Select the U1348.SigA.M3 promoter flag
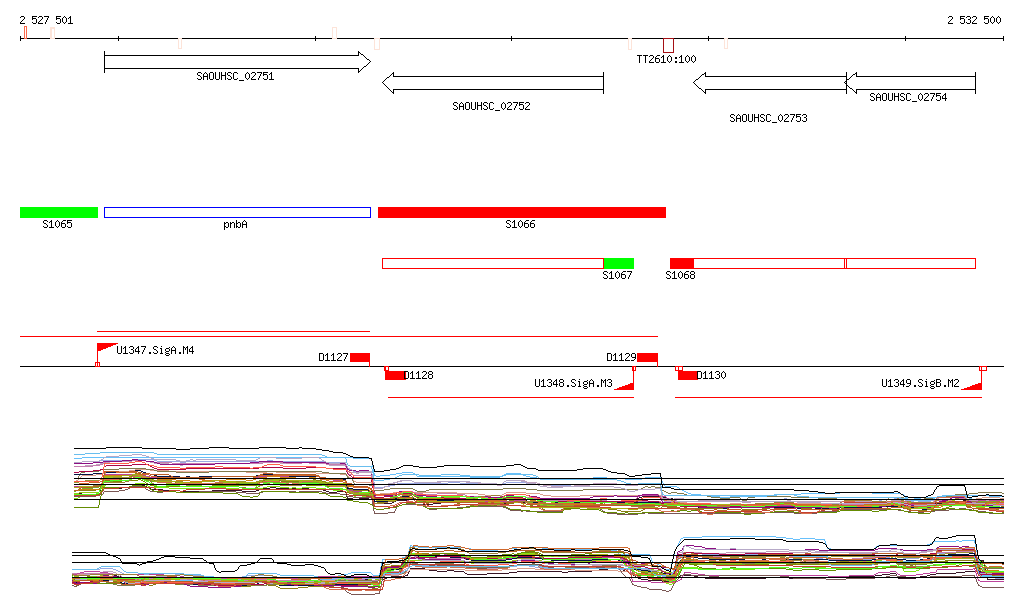The width and height of the screenshot is (1024, 611). click(x=626, y=386)
